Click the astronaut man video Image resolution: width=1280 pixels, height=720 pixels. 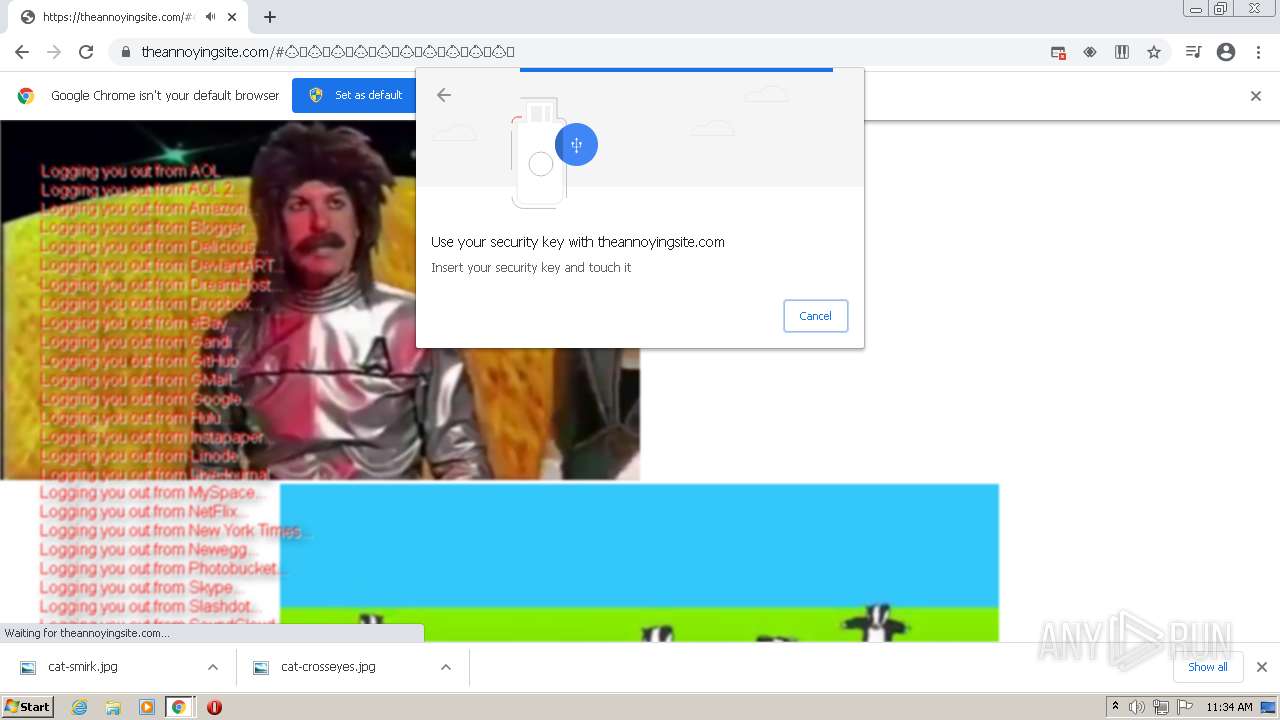(320, 300)
